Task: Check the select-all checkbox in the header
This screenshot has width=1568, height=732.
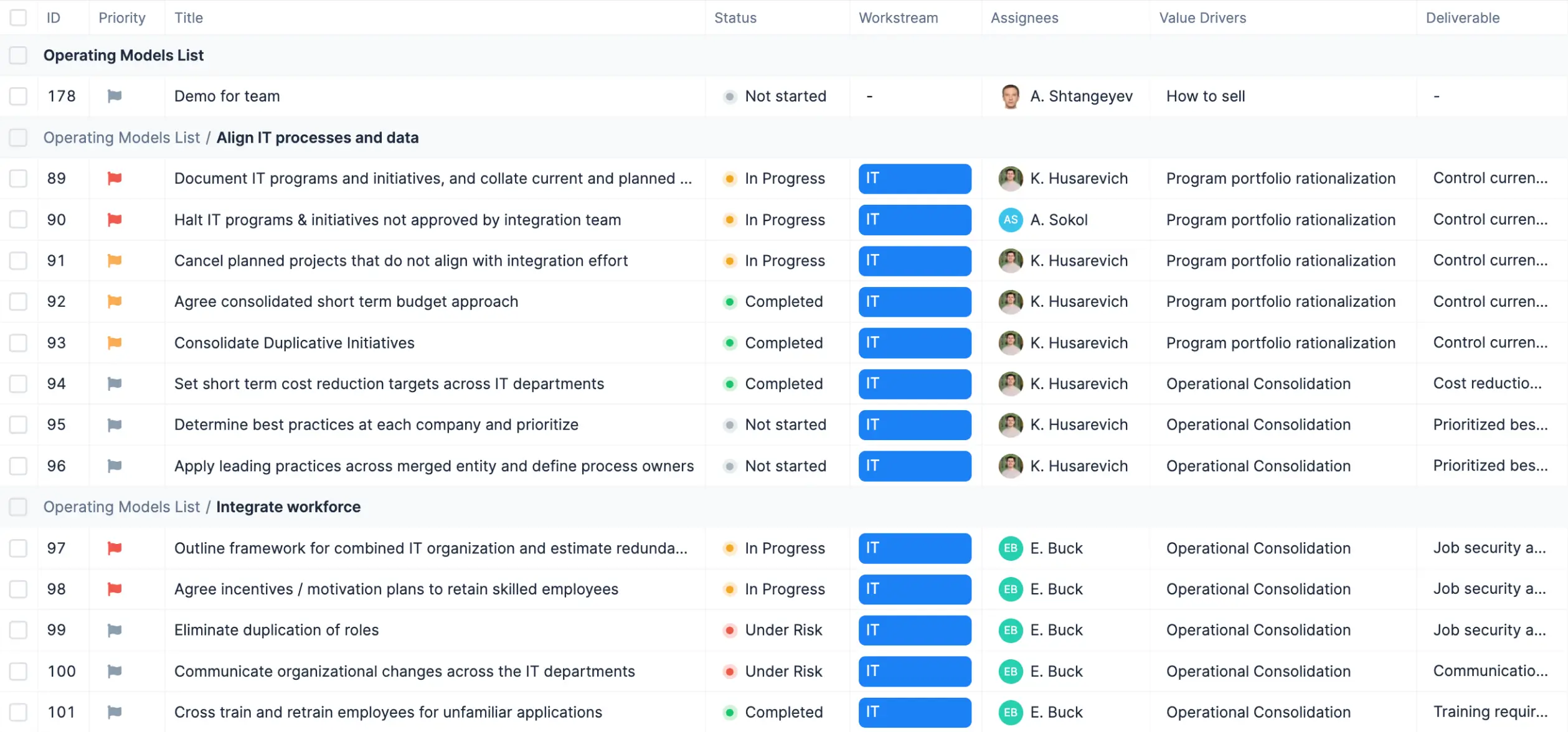Action: coord(18,17)
